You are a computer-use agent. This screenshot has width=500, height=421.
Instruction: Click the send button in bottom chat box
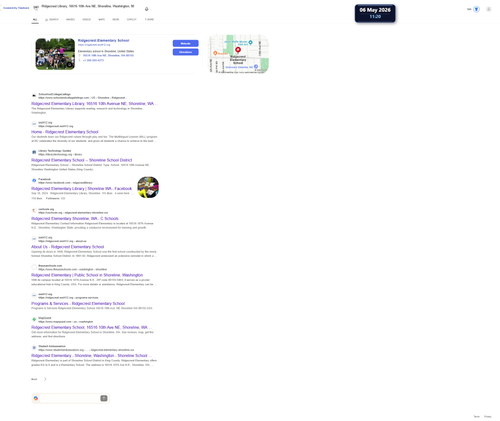click(x=104, y=398)
